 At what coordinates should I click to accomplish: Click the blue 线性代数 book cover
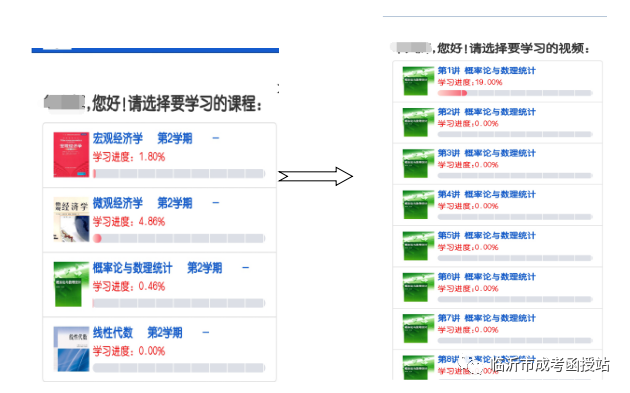[71, 349]
